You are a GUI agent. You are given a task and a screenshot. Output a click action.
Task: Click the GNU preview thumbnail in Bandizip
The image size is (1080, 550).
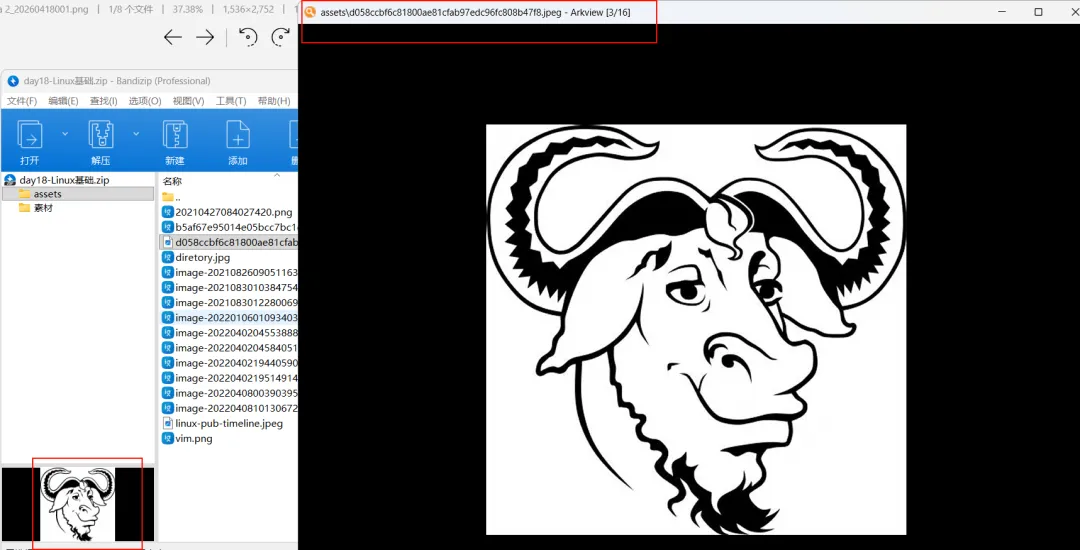click(x=78, y=504)
